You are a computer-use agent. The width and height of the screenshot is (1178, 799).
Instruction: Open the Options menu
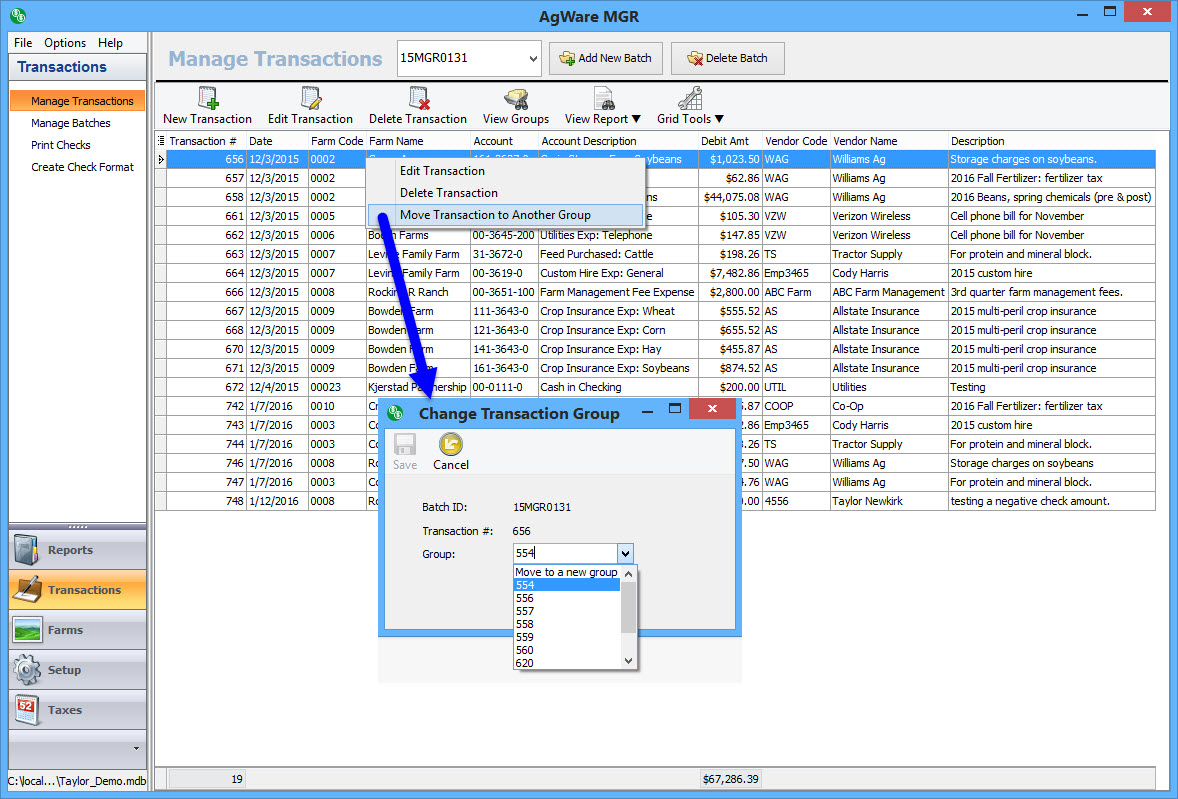click(x=65, y=43)
